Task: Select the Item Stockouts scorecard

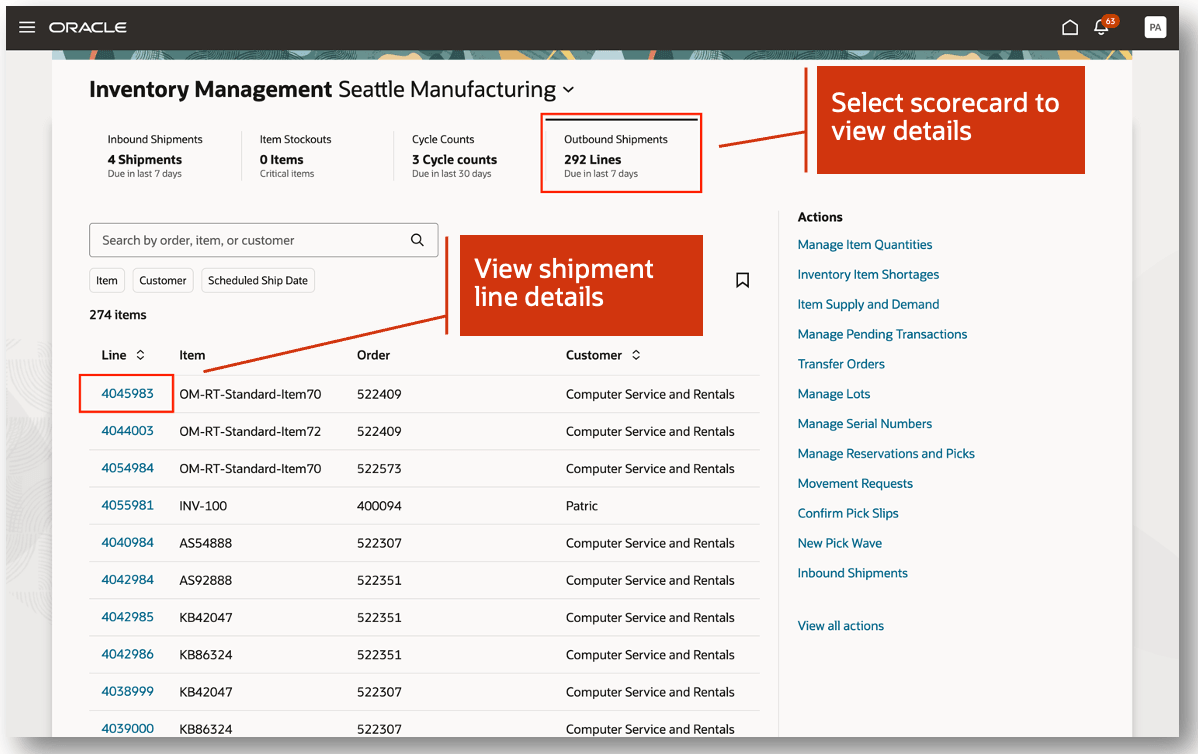Action: click(x=295, y=155)
